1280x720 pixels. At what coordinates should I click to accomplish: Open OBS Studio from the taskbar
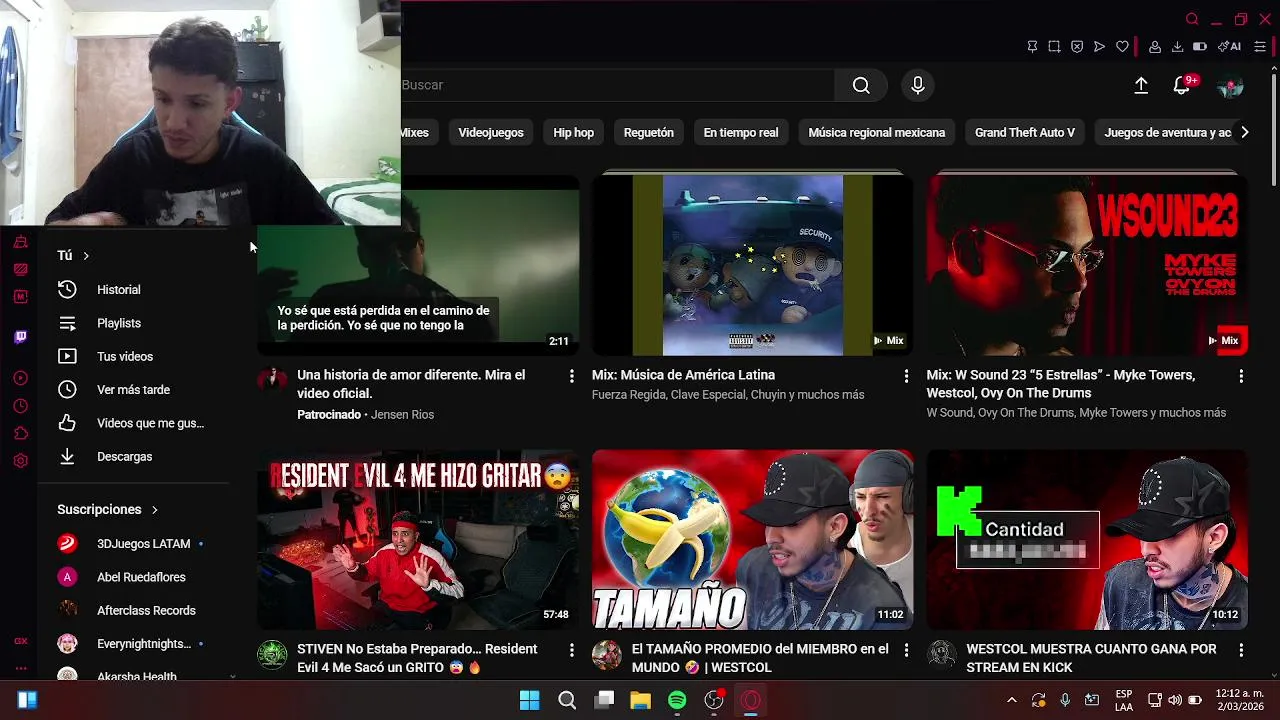tap(714, 701)
